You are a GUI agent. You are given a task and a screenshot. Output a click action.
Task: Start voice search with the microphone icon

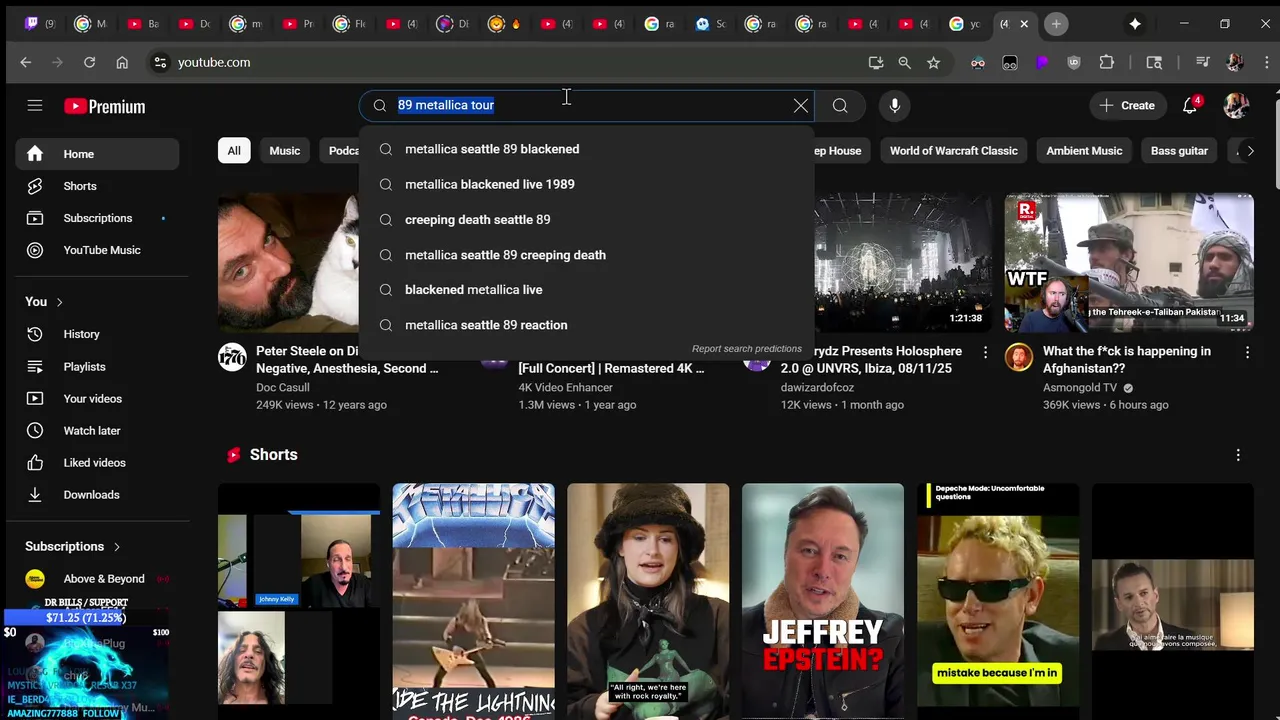point(895,105)
